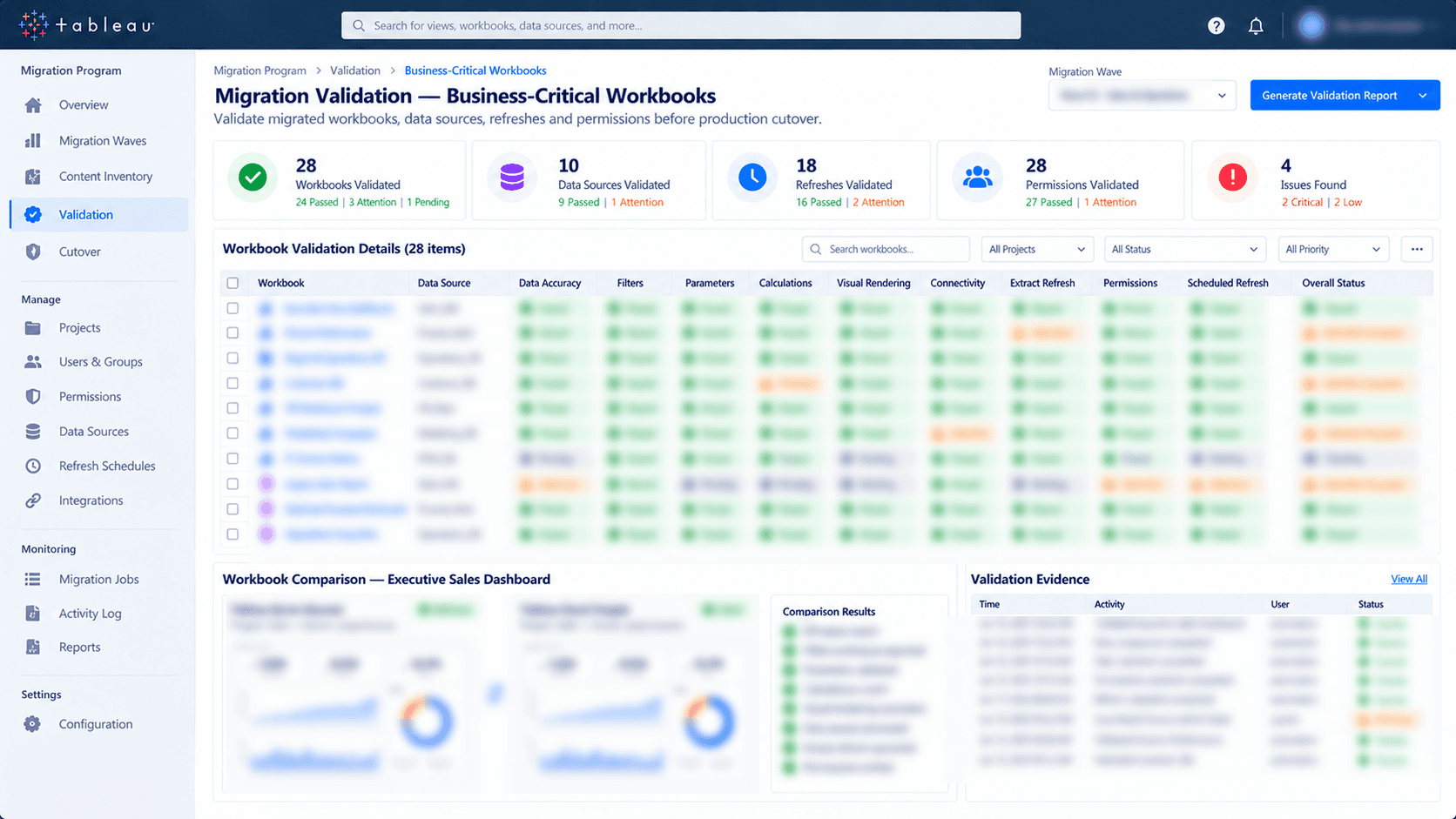Click the Content Inventory sidebar icon
The width and height of the screenshot is (1456, 819).
click(33, 177)
